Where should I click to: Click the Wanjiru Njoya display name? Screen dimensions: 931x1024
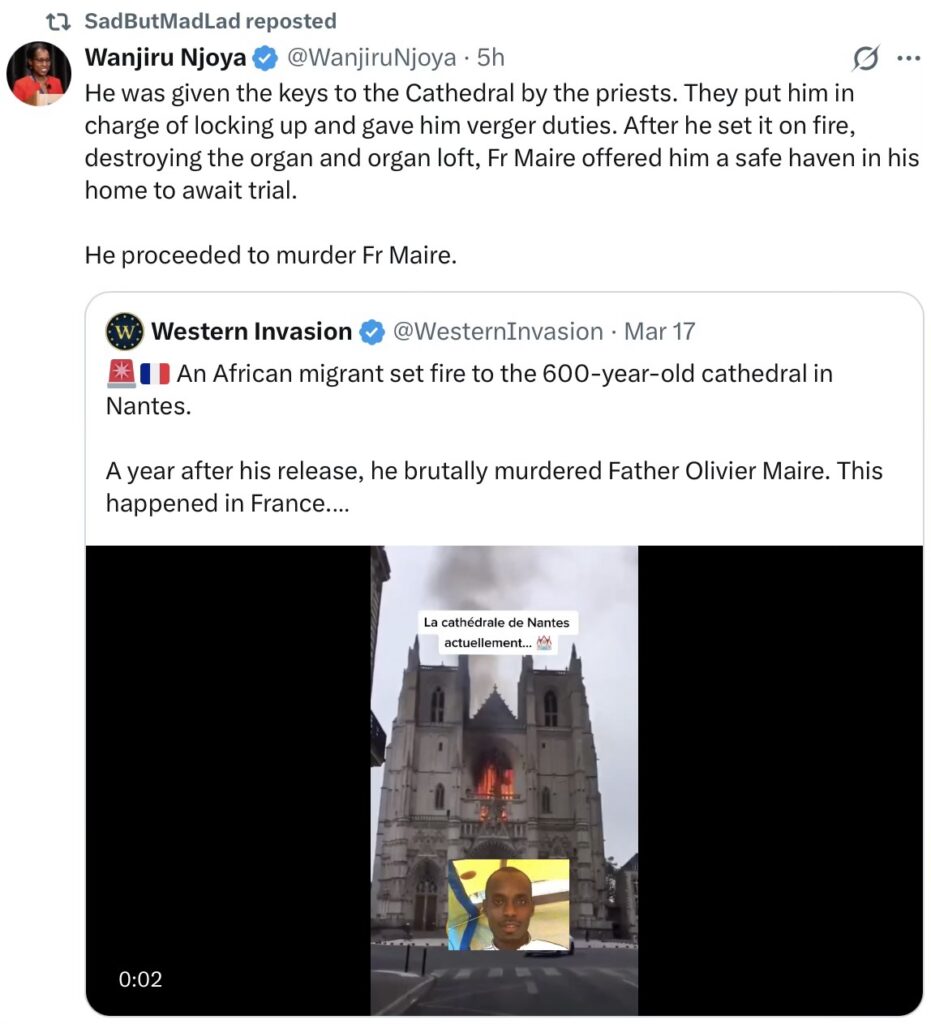(165, 58)
